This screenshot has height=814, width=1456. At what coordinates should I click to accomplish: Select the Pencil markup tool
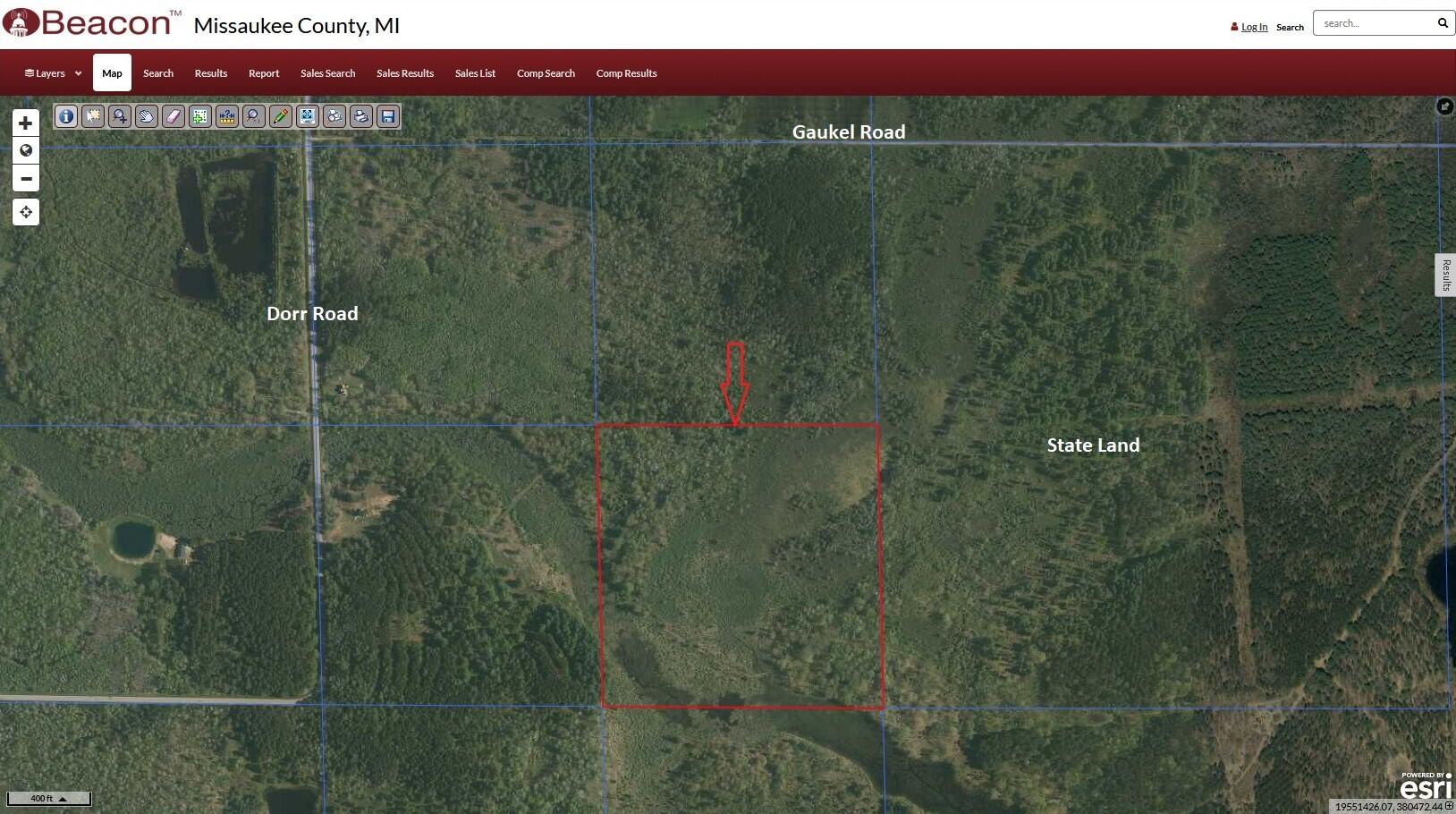click(x=280, y=116)
